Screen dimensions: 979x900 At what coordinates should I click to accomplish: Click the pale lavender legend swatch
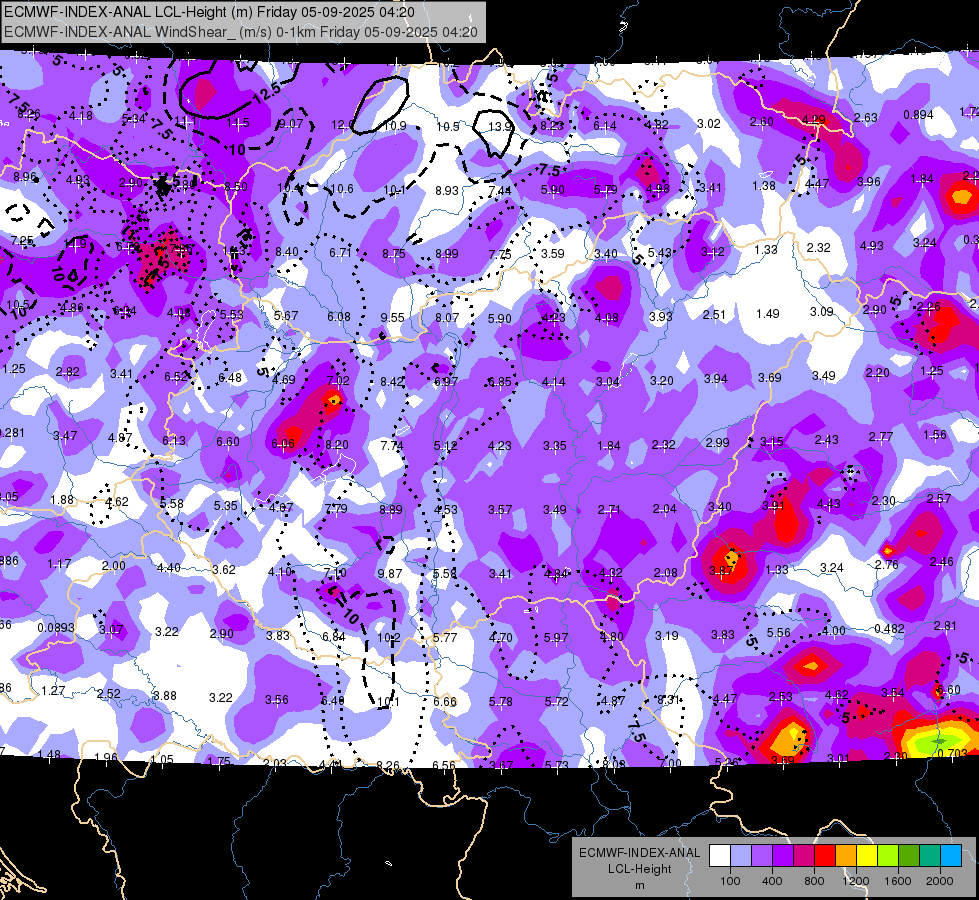pos(741,856)
